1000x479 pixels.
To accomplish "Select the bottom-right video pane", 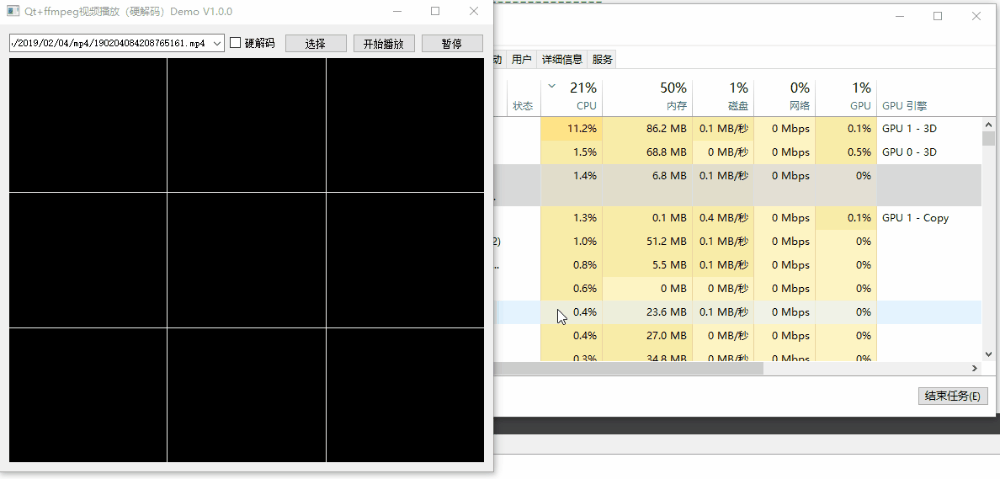I will tap(405, 395).
